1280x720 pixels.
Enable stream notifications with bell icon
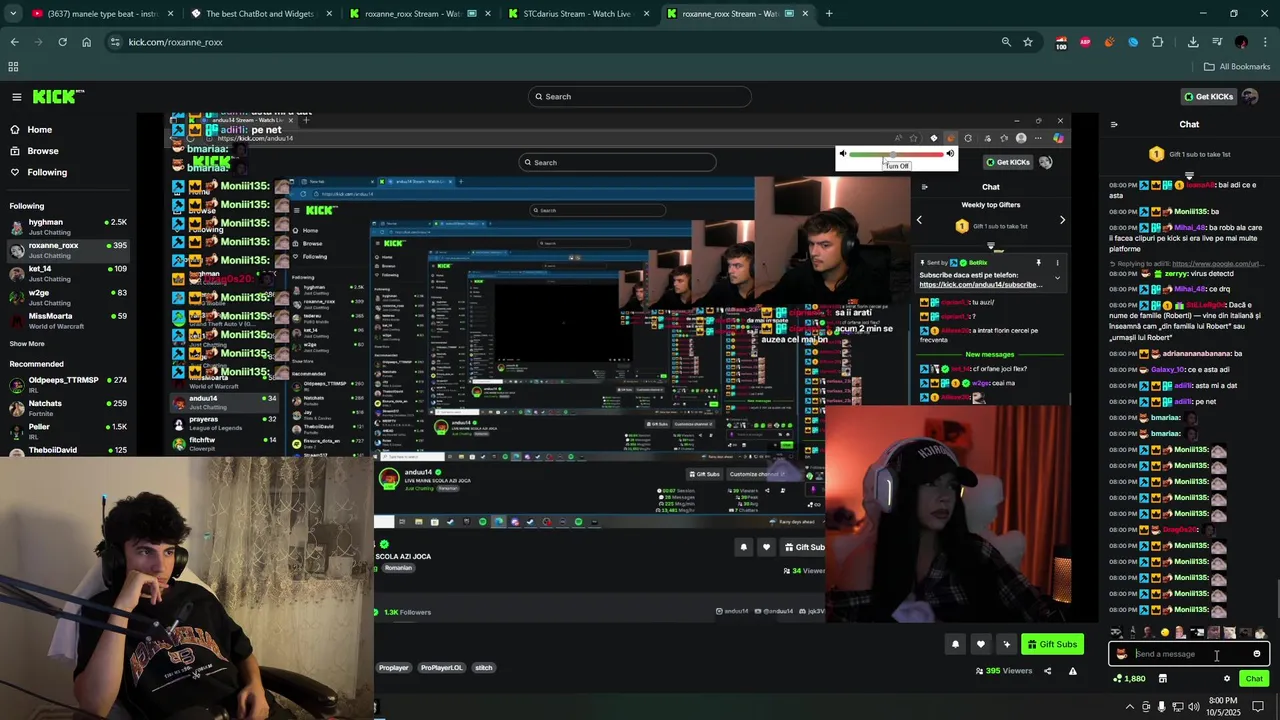coord(955,645)
